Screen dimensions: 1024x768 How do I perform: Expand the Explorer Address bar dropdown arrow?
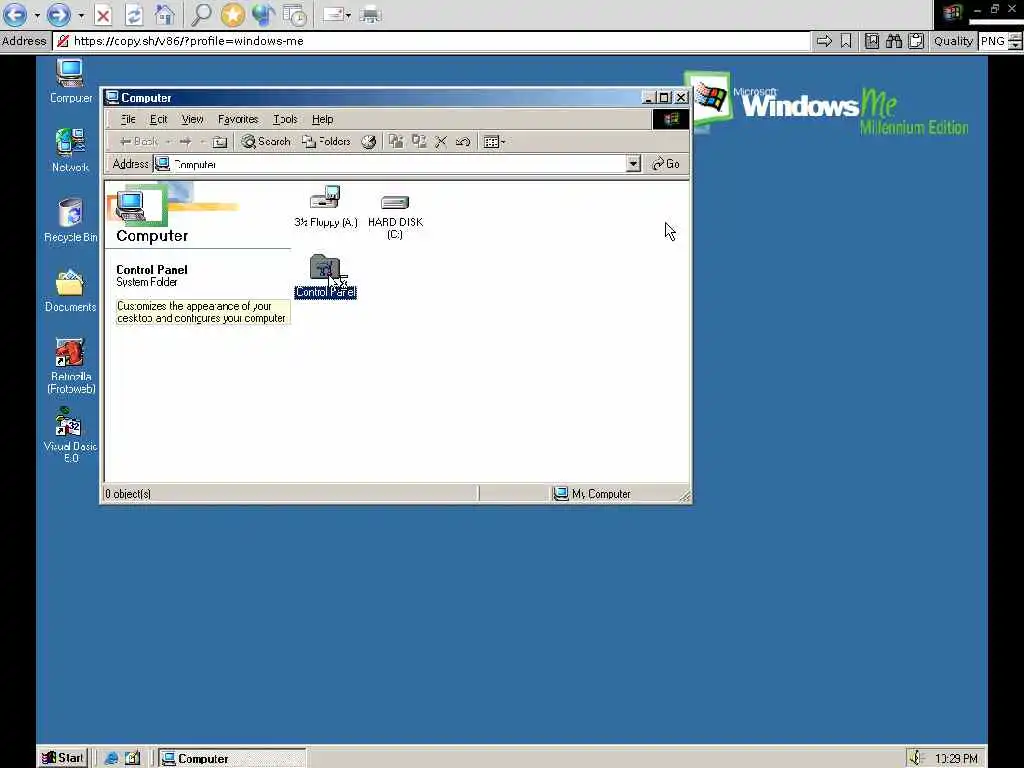coord(633,164)
